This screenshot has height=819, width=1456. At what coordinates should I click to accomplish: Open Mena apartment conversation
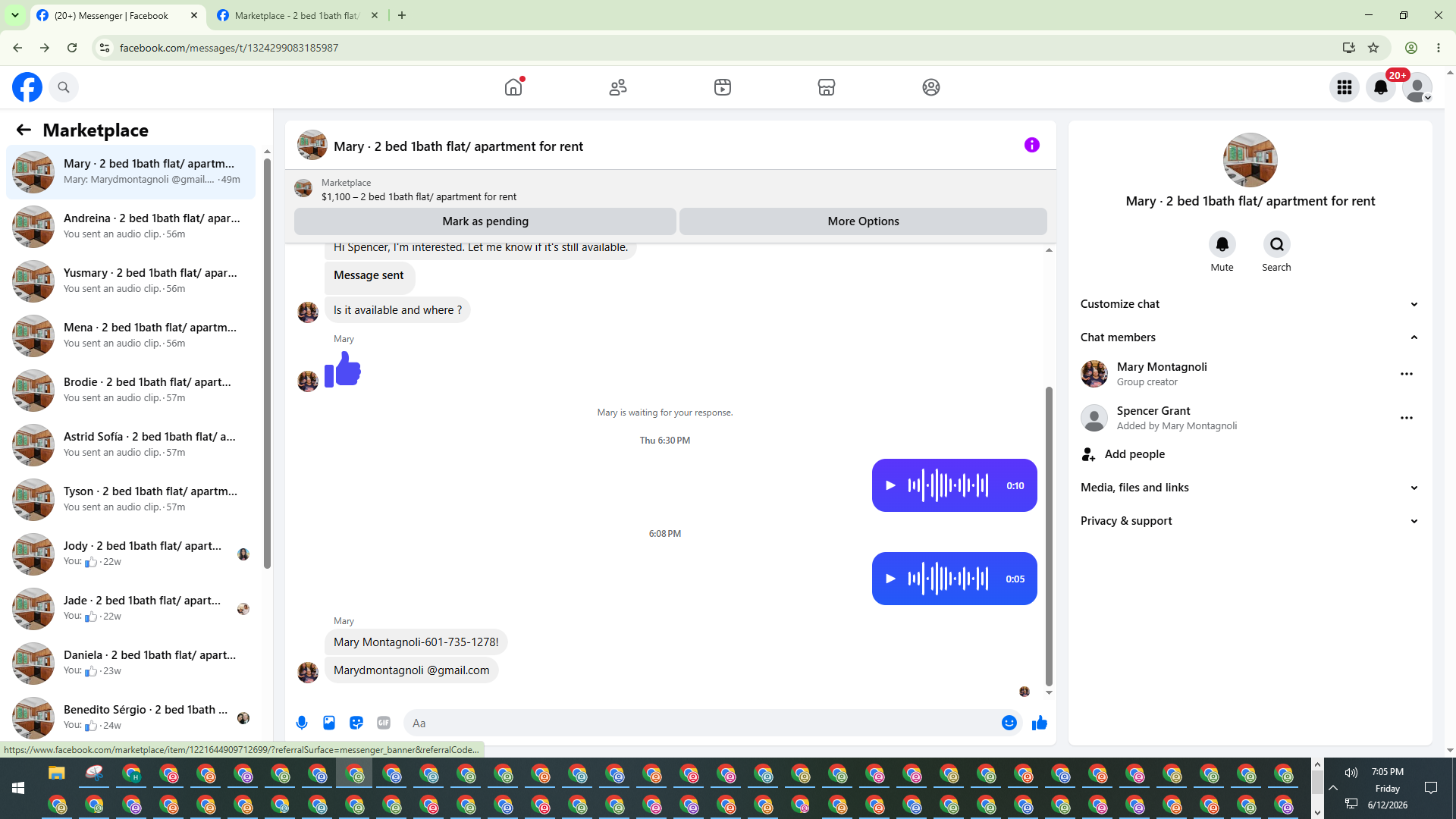(131, 335)
